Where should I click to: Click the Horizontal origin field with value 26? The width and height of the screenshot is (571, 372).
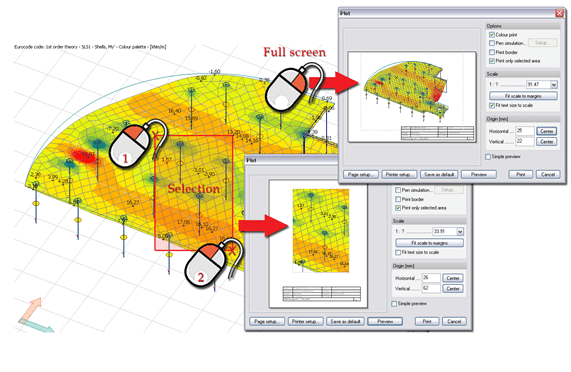(x=431, y=278)
